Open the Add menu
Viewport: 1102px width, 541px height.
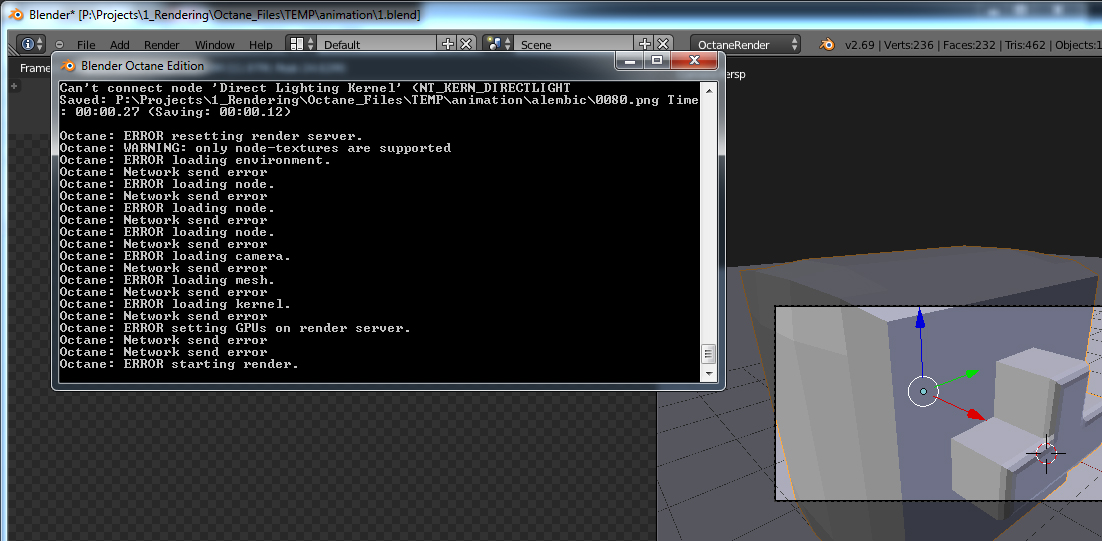(119, 44)
